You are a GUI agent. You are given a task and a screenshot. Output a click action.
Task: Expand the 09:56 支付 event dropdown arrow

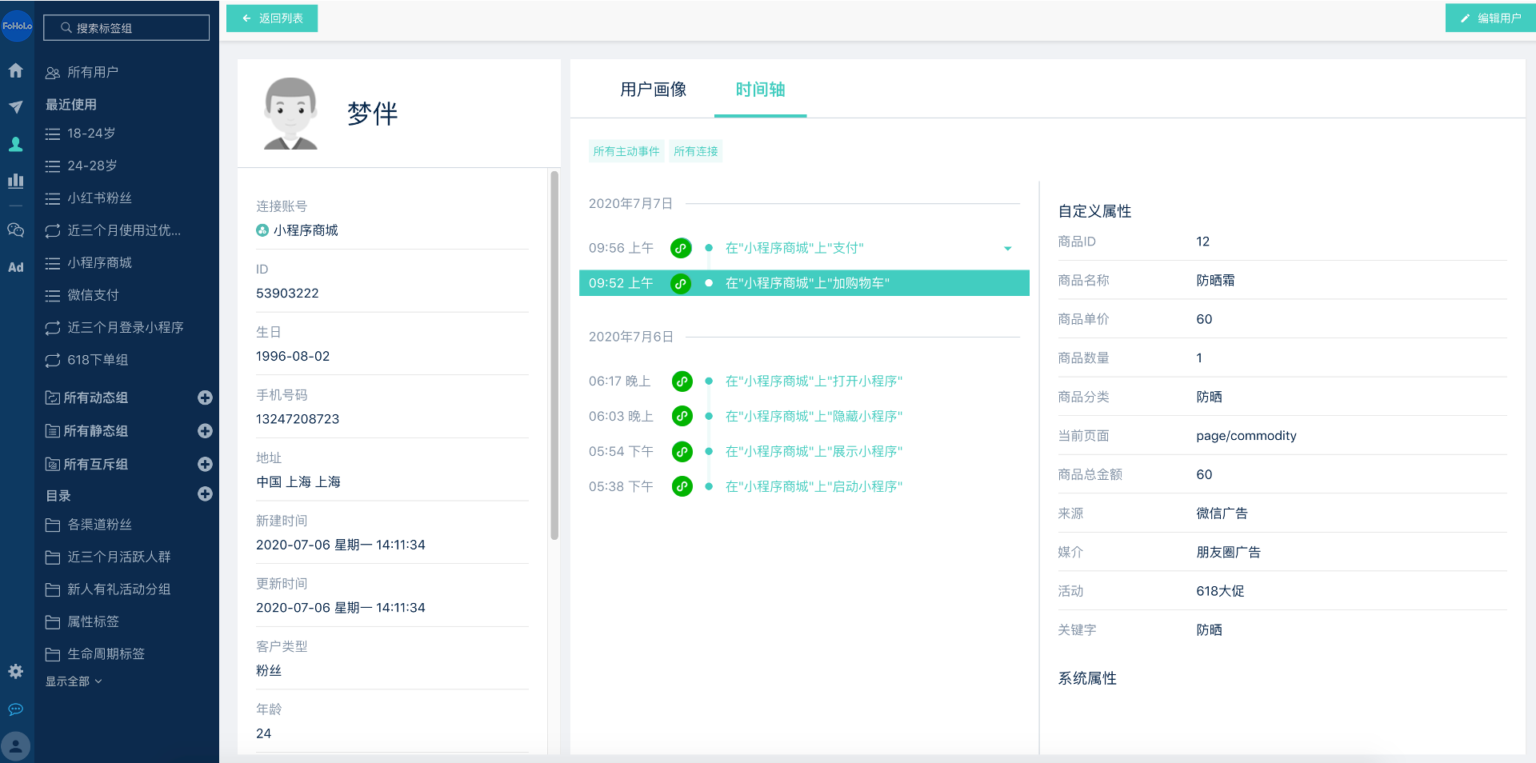click(x=1007, y=249)
